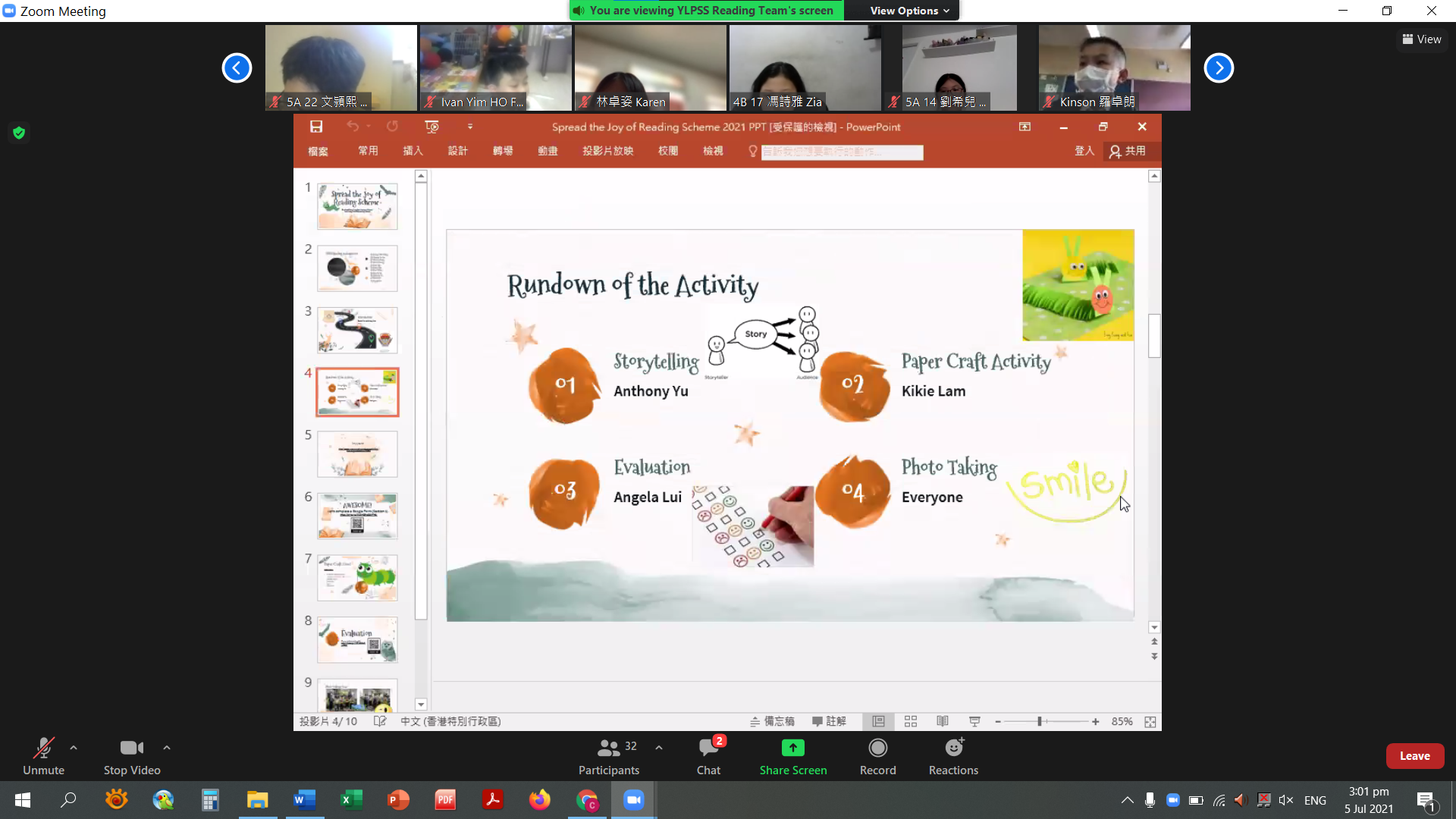Fit slide to current window icon
The image size is (1456, 819).
click(x=1150, y=722)
